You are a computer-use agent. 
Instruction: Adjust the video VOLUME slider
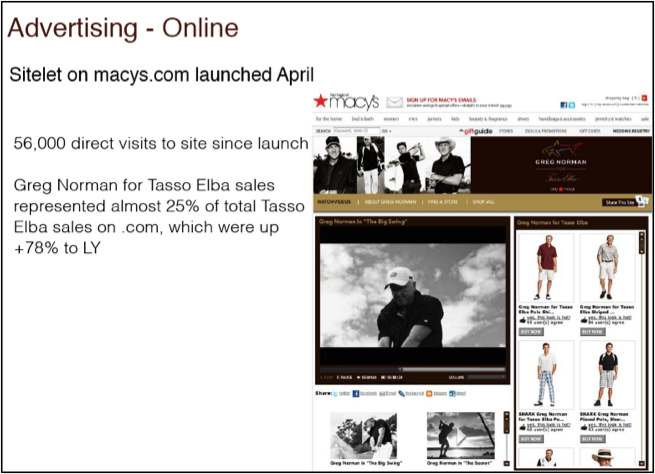click(x=486, y=377)
